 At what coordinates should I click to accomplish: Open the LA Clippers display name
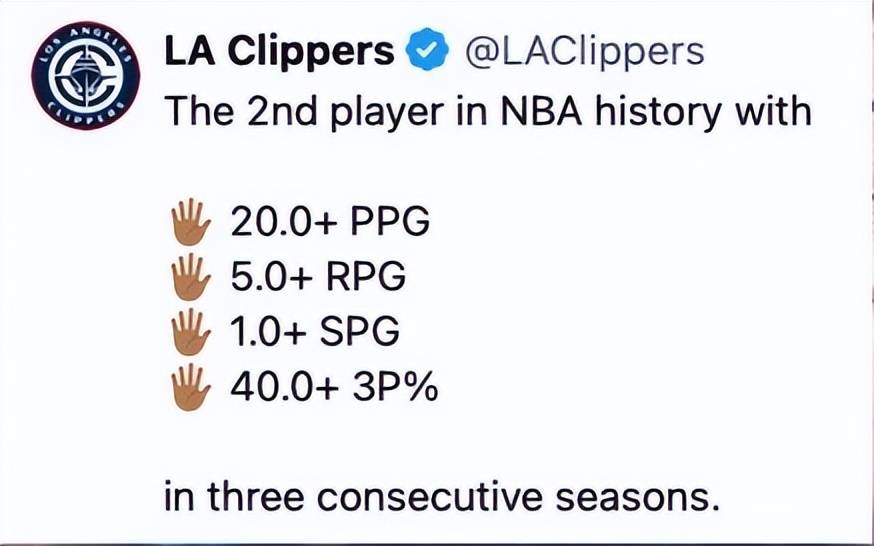tap(279, 52)
